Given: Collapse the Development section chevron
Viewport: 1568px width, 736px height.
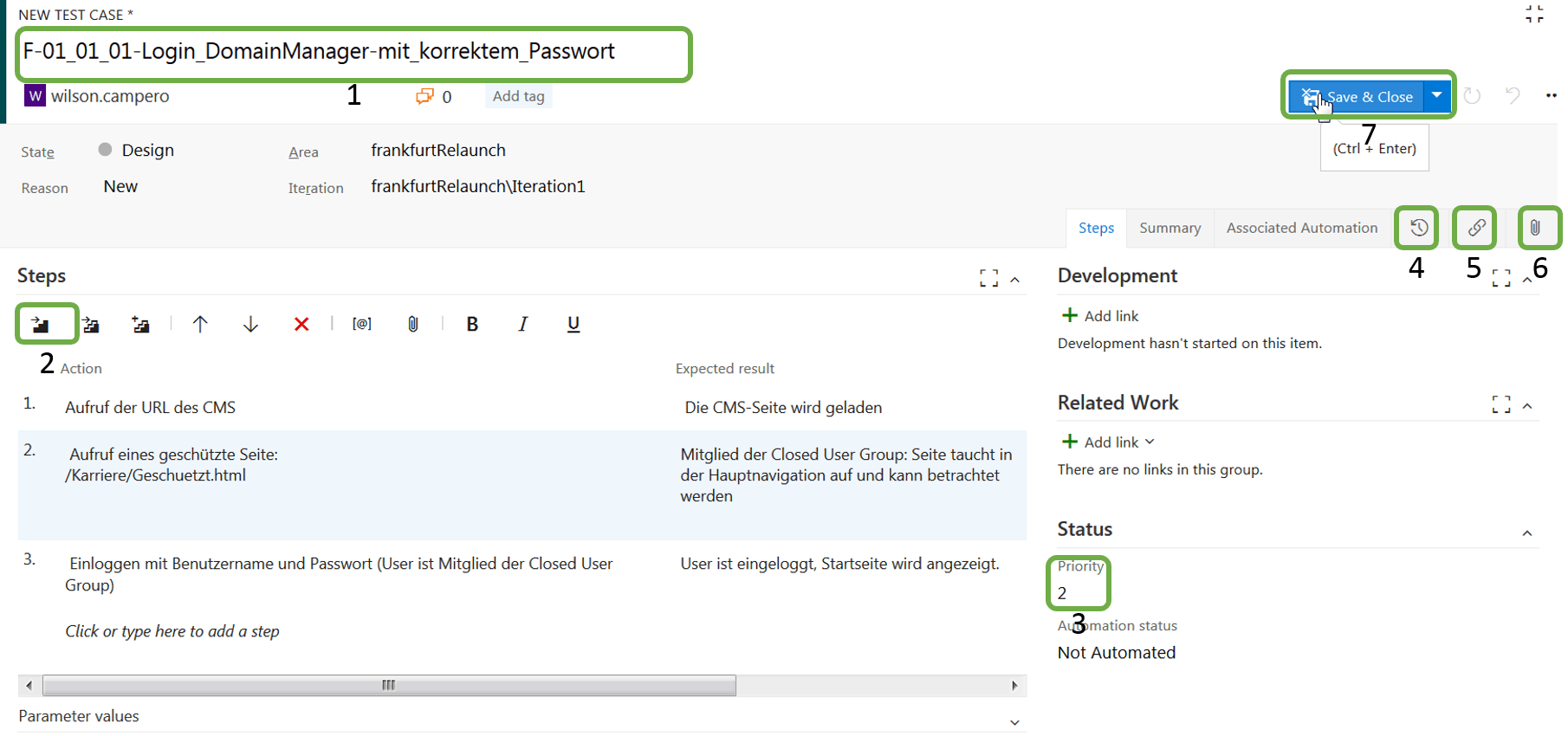Looking at the screenshot, I should click(1528, 280).
